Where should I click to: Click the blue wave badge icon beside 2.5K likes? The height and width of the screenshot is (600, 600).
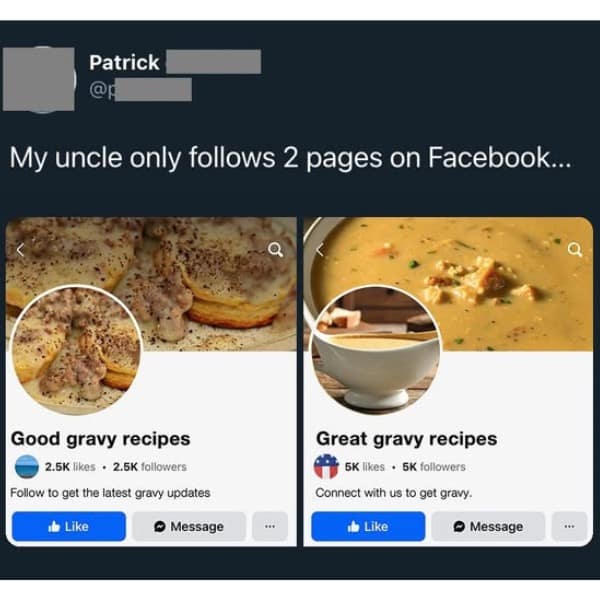27,466
